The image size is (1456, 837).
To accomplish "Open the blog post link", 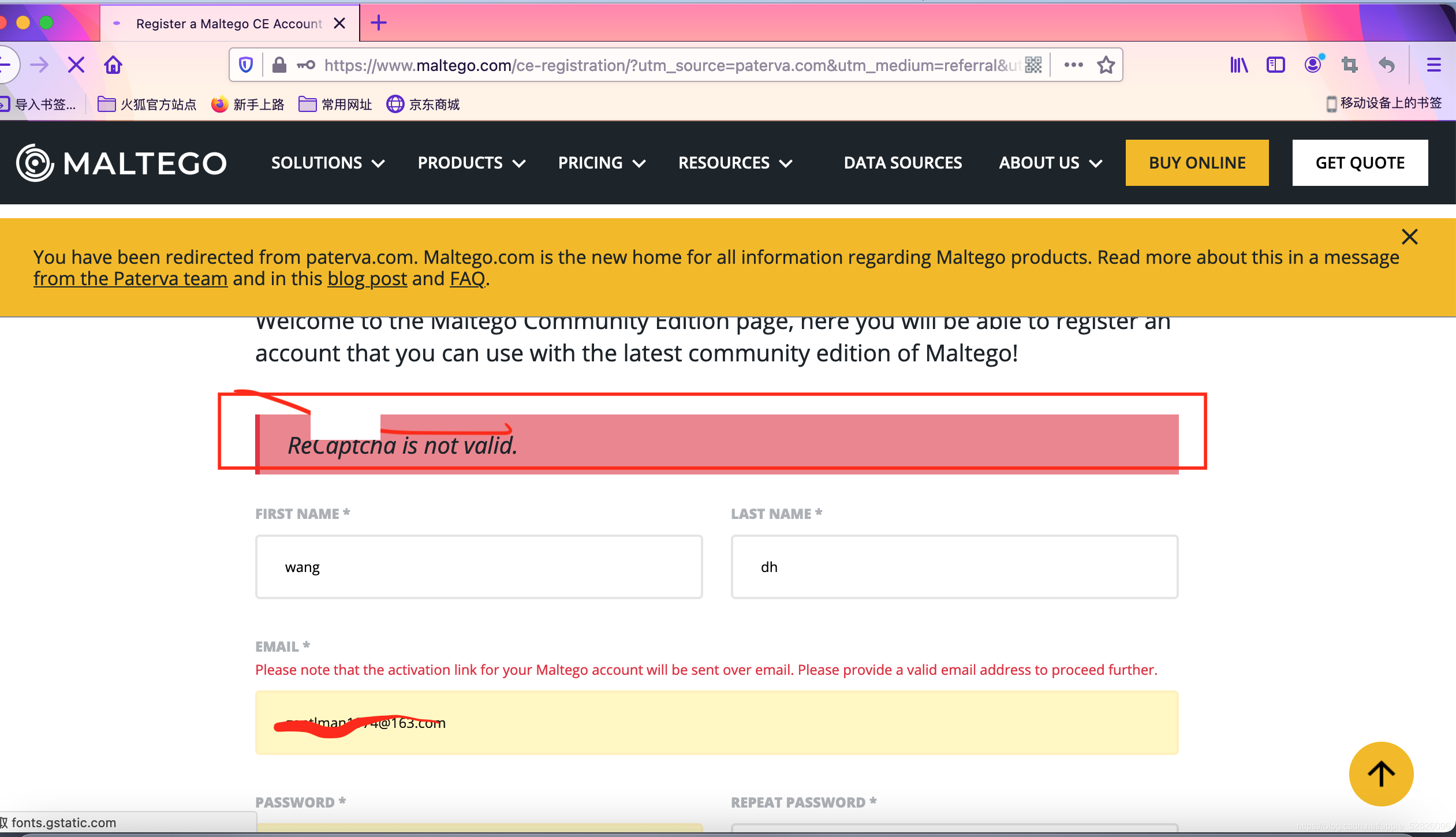I will (x=367, y=279).
